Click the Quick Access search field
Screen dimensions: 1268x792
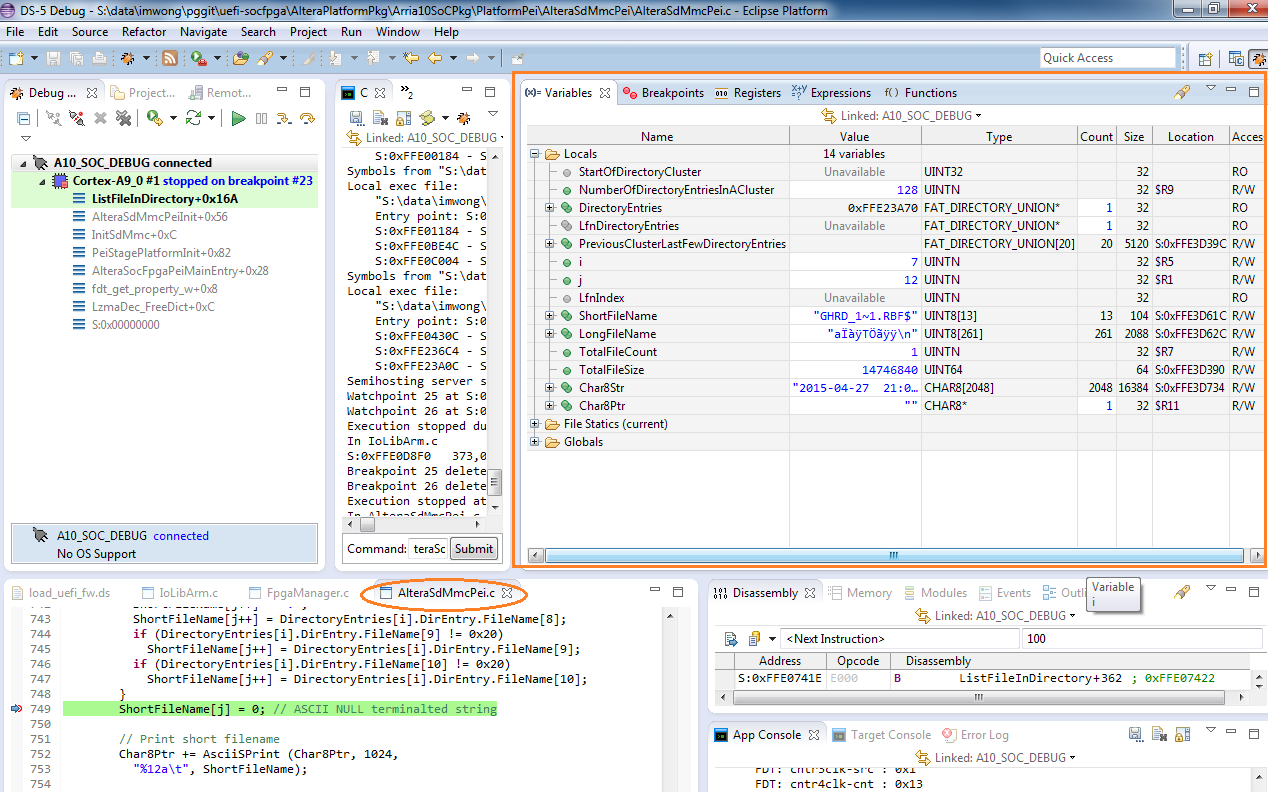click(1107, 58)
